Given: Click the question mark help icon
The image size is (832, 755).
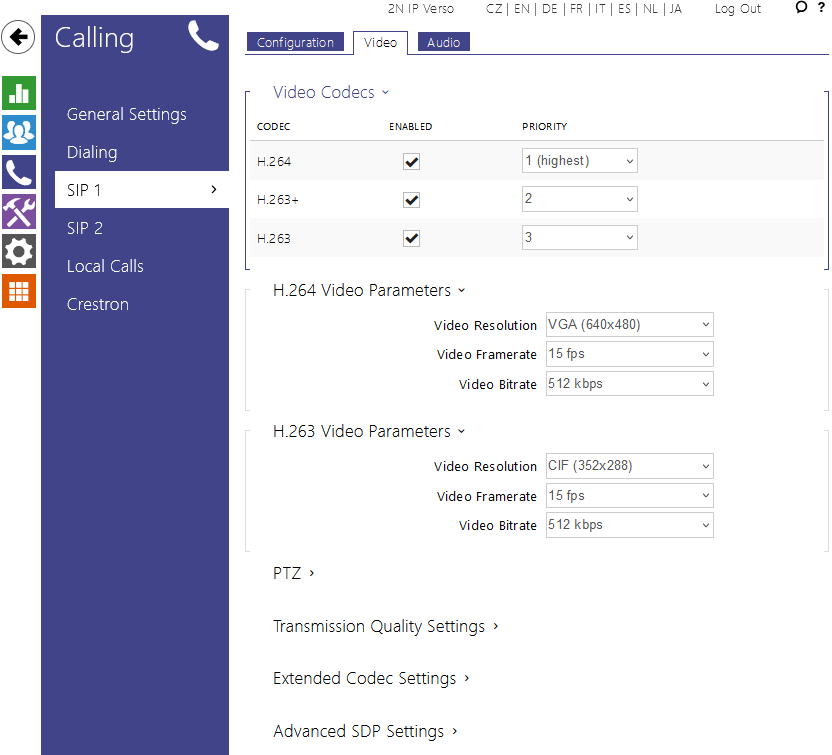Looking at the screenshot, I should [820, 9].
